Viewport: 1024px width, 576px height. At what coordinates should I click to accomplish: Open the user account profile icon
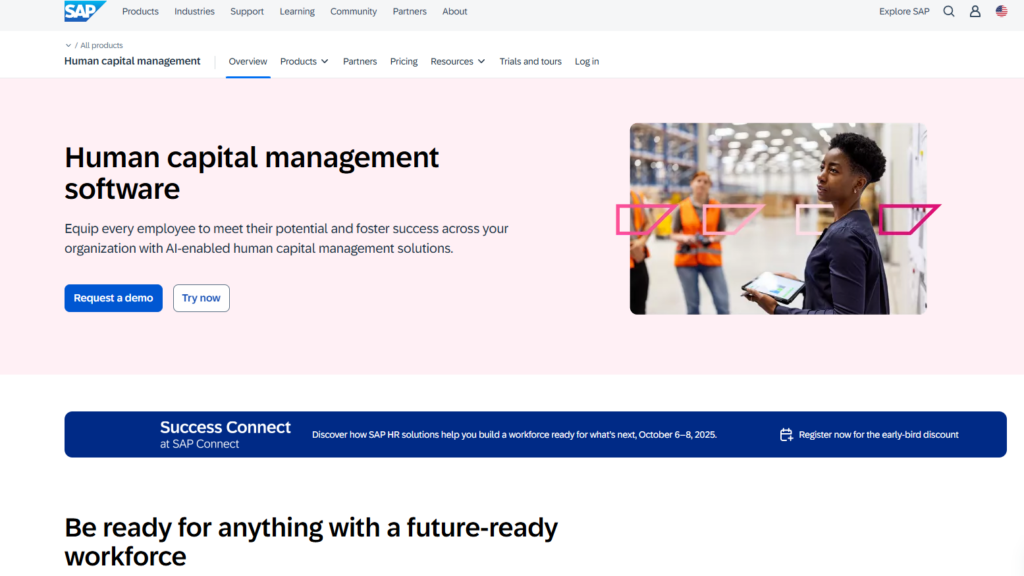[975, 12]
